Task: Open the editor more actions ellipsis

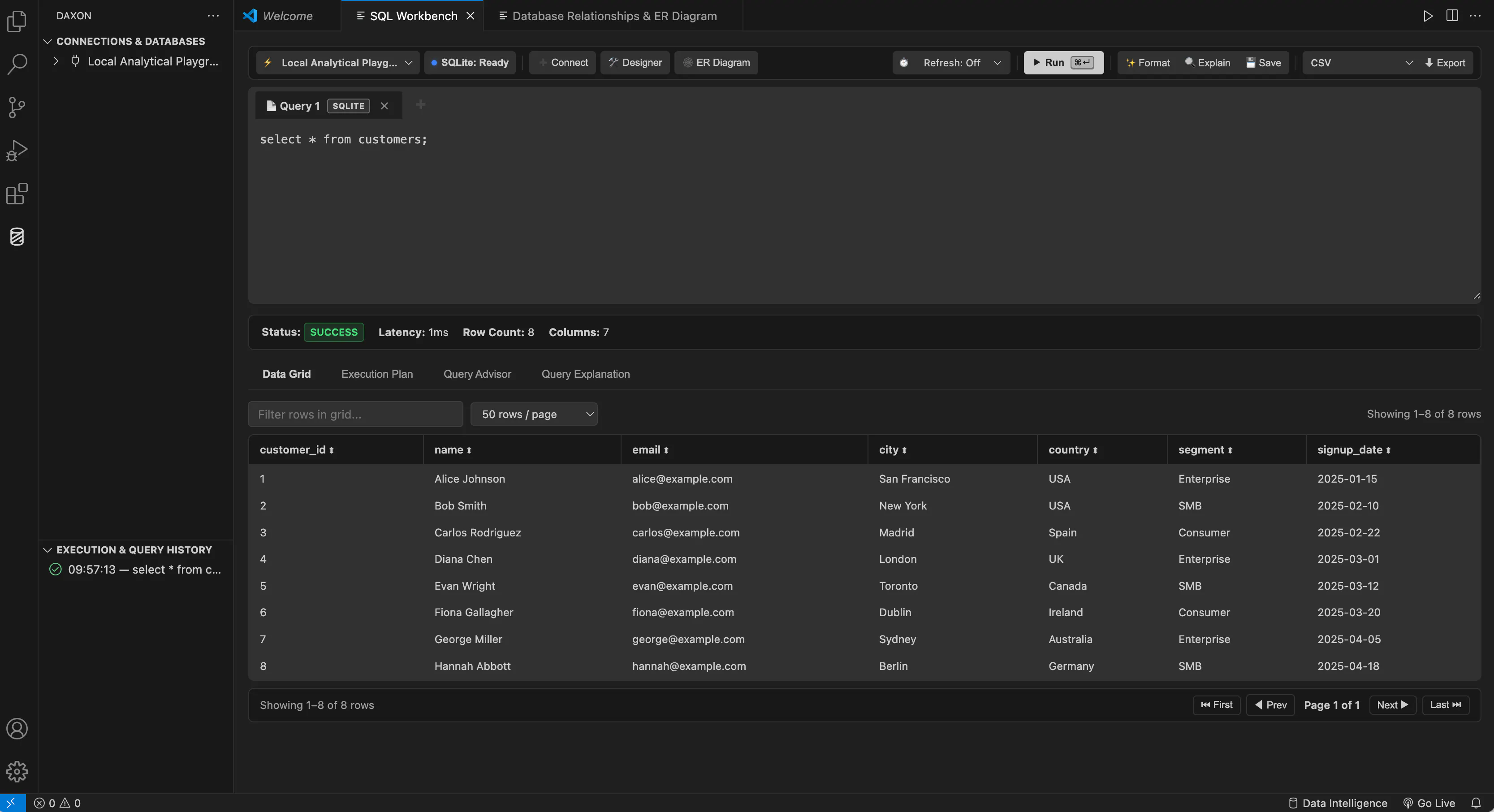Action: point(1476,16)
